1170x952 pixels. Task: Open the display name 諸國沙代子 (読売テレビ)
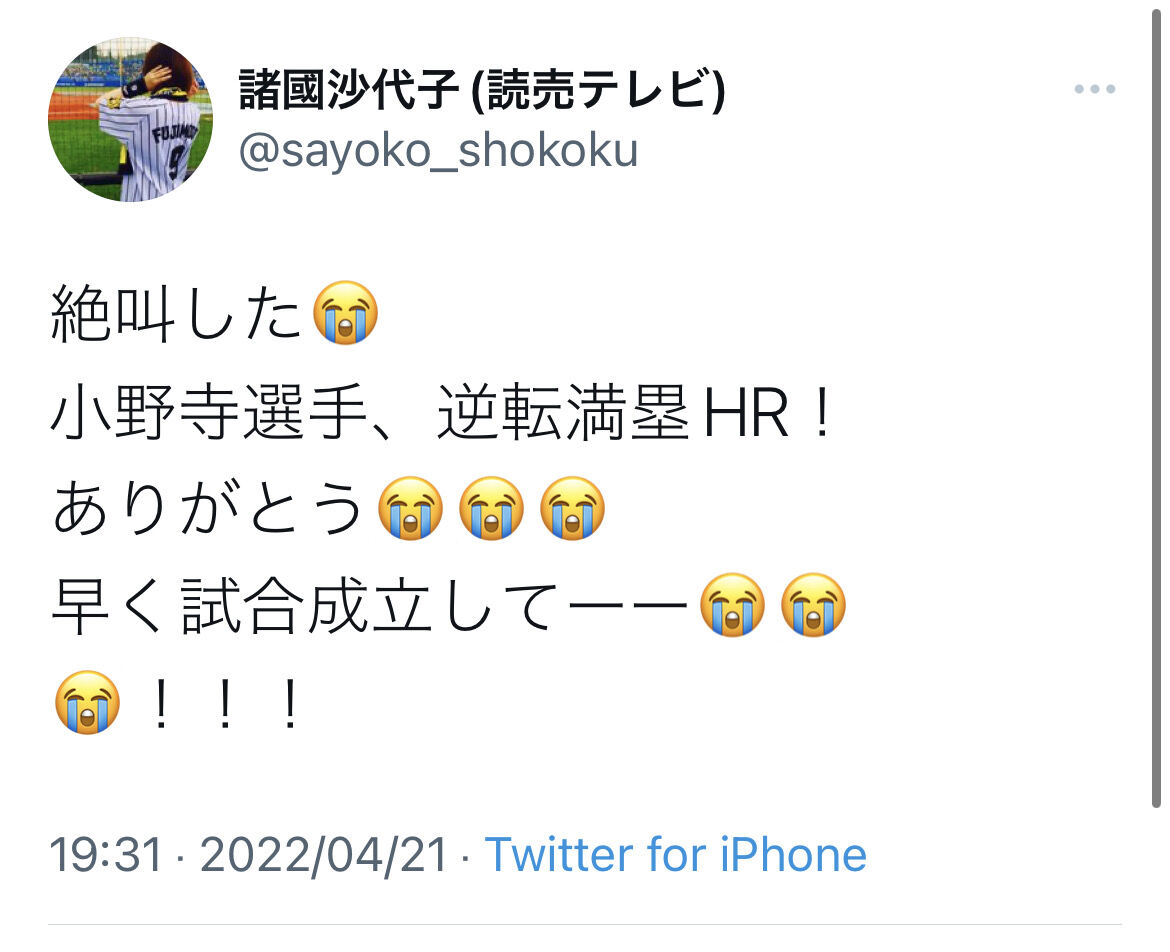point(482,89)
